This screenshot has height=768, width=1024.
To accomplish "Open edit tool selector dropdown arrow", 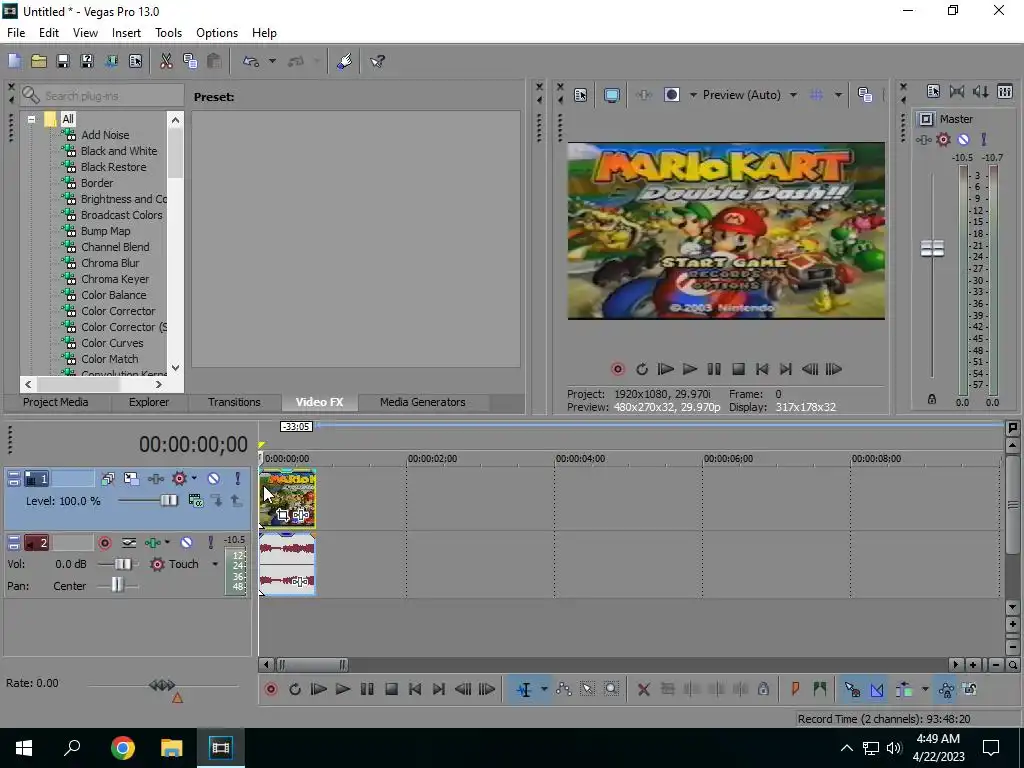I will [543, 690].
